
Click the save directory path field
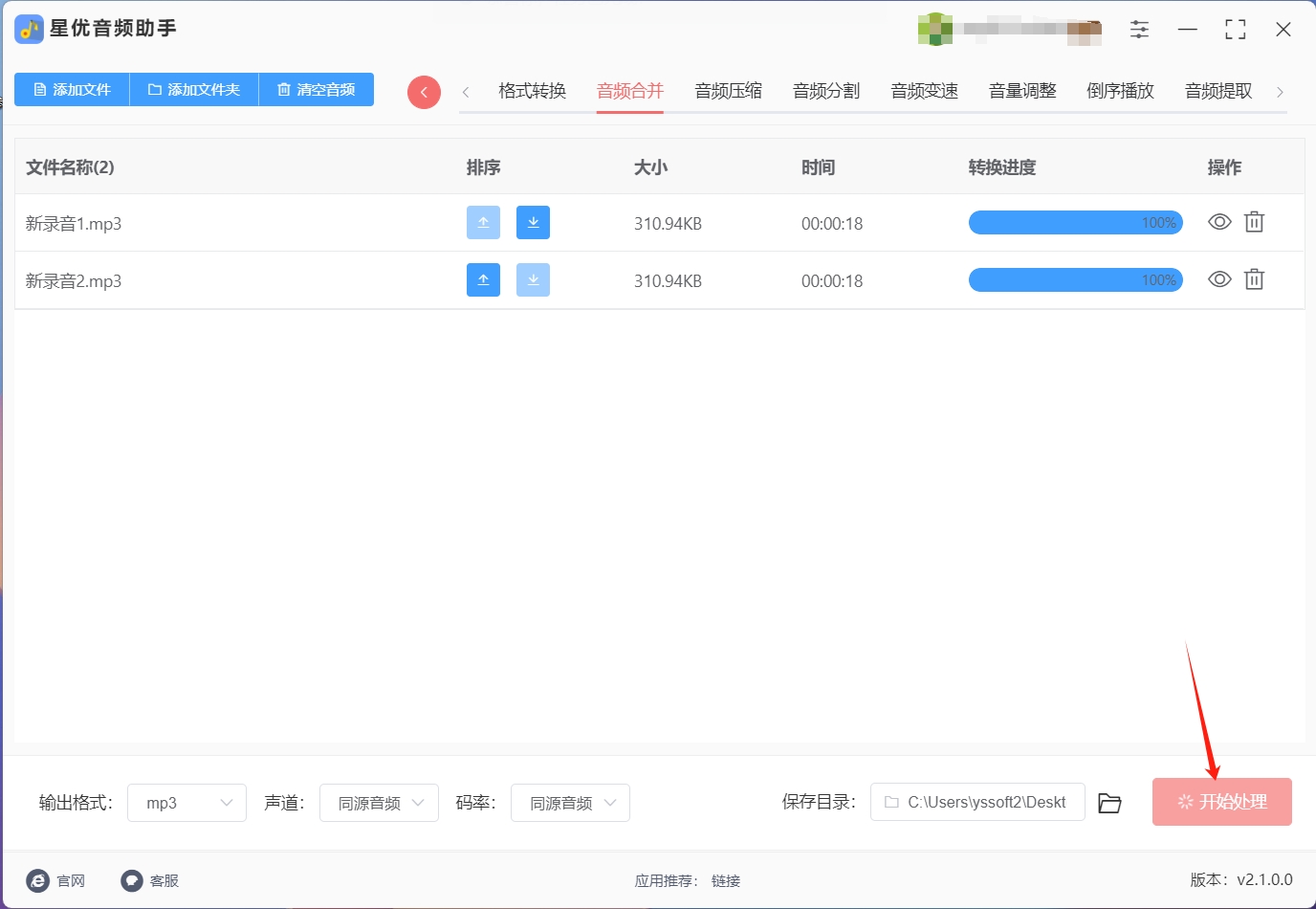click(x=977, y=802)
